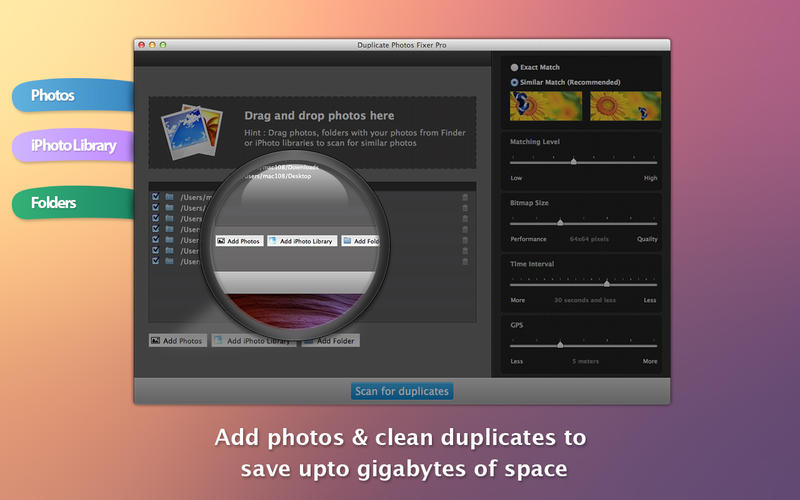The image size is (800, 500).
Task: Click the stacked photos icon in drop zone
Action: (192, 132)
